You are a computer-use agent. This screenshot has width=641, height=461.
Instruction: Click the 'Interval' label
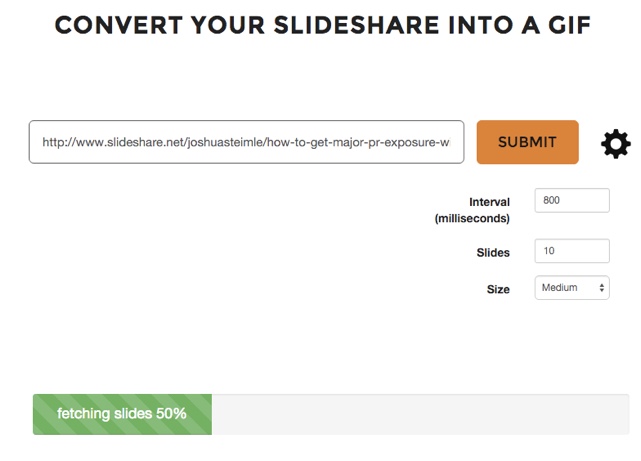tap(489, 202)
